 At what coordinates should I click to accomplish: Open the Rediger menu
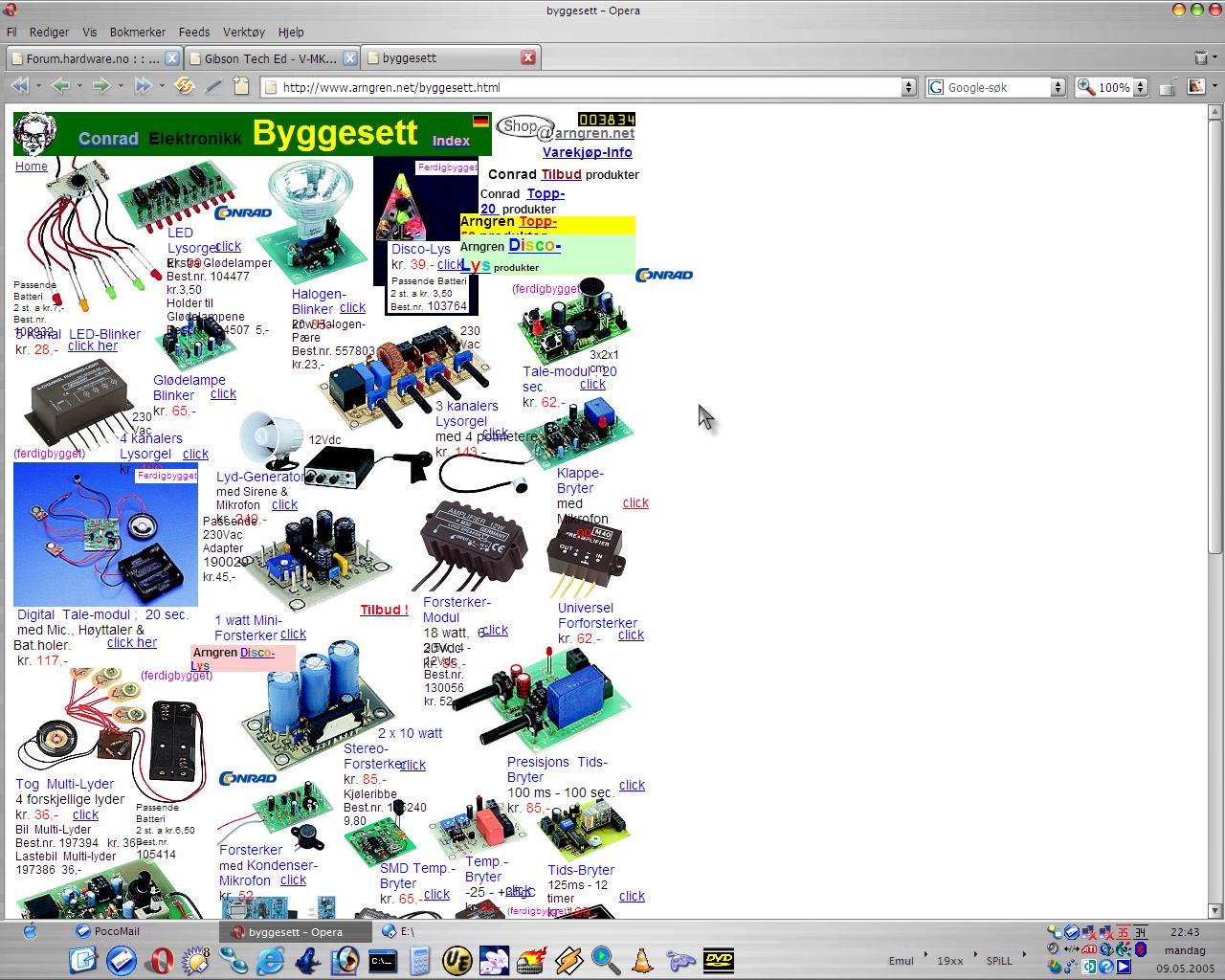coord(50,32)
